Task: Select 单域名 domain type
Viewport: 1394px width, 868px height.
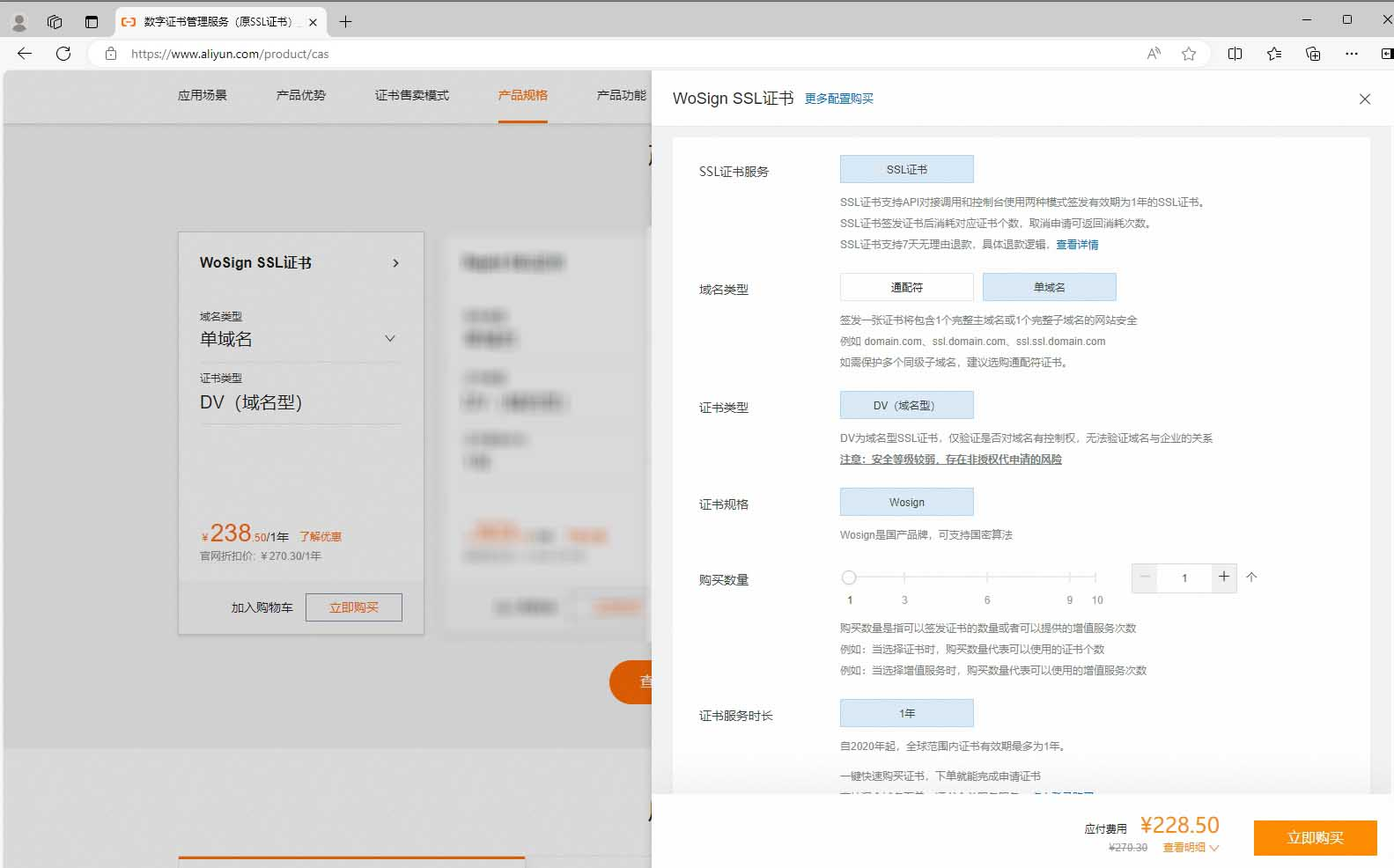Action: 1050,287
